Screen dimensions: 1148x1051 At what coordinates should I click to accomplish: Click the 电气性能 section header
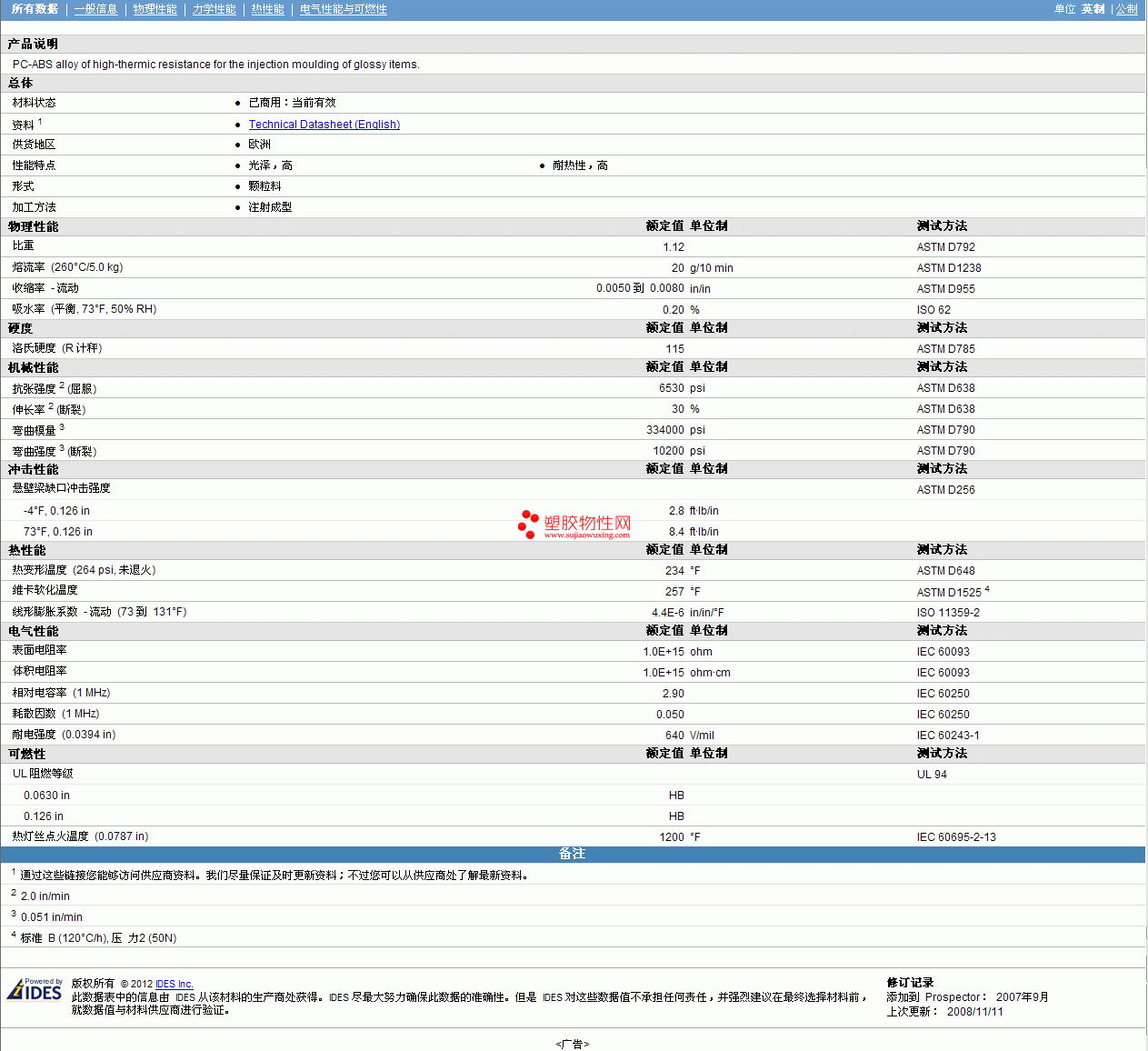(x=33, y=631)
